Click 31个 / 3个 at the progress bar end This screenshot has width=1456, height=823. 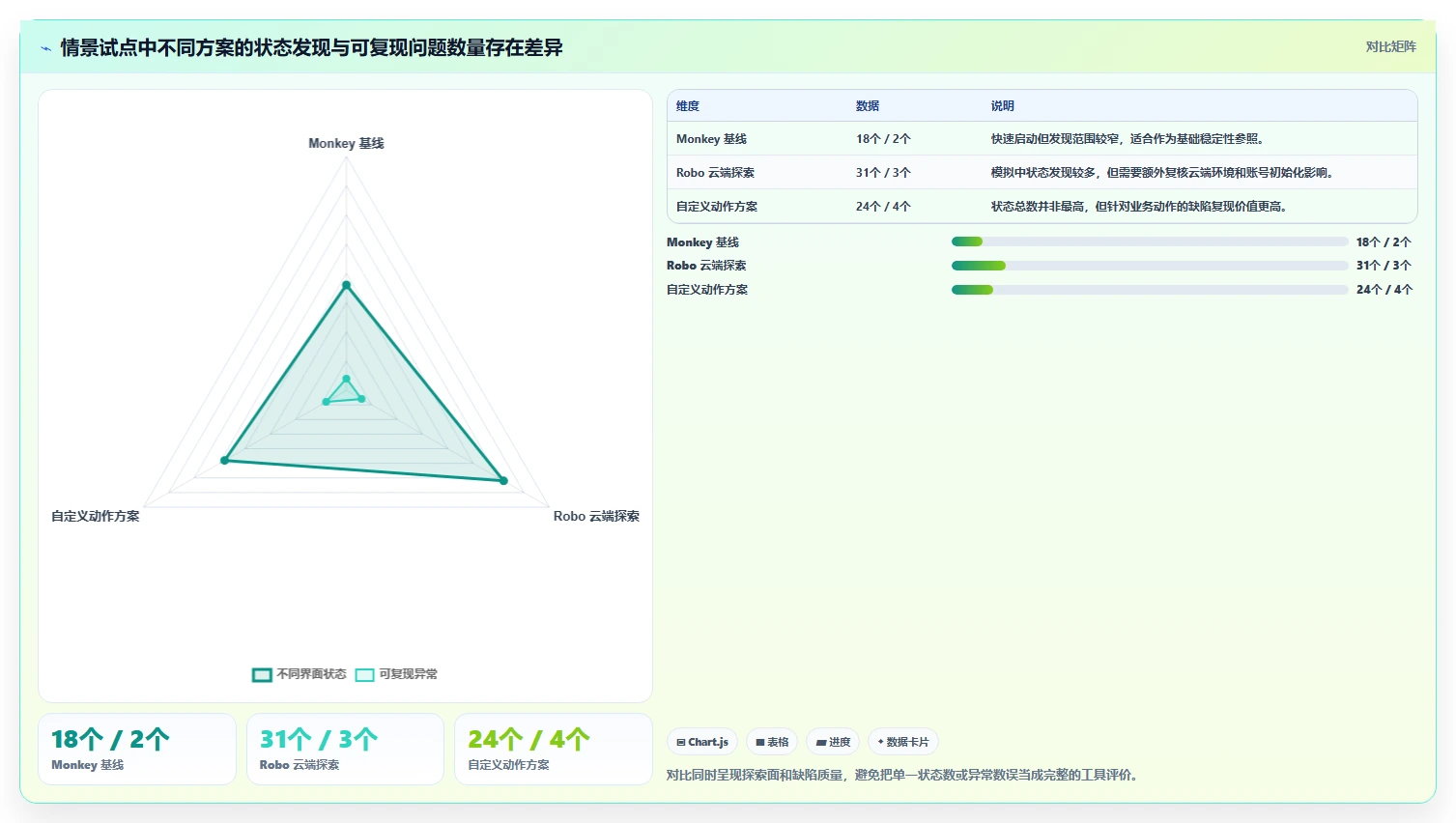click(1384, 266)
